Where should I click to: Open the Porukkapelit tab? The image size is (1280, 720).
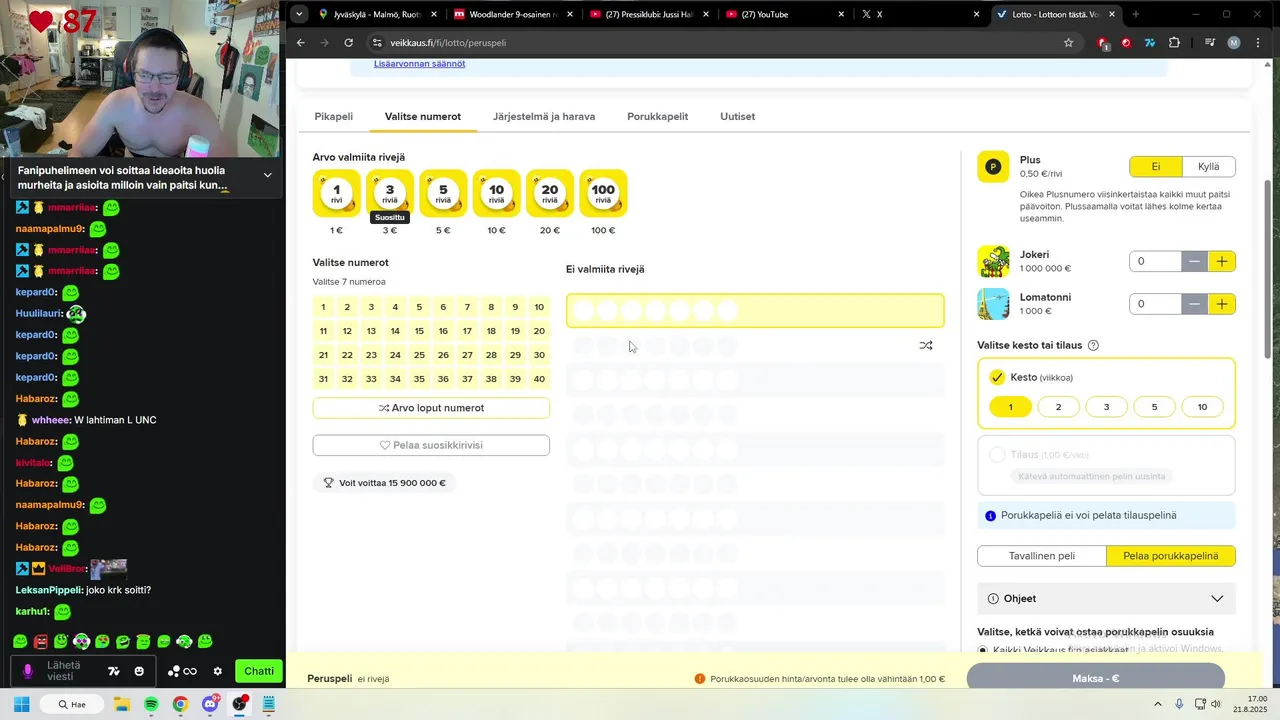coord(657,116)
